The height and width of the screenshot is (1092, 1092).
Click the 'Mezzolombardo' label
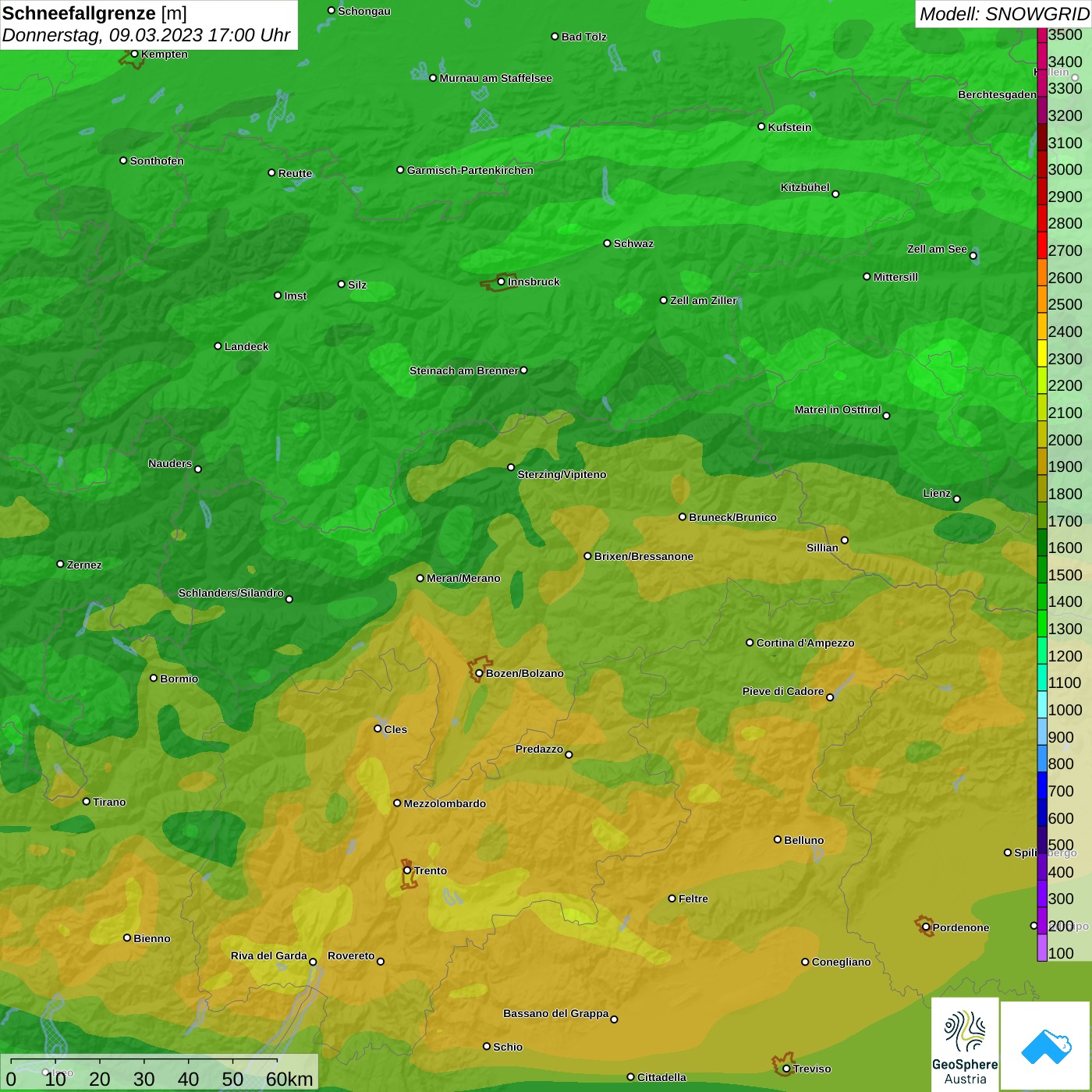pos(445,803)
